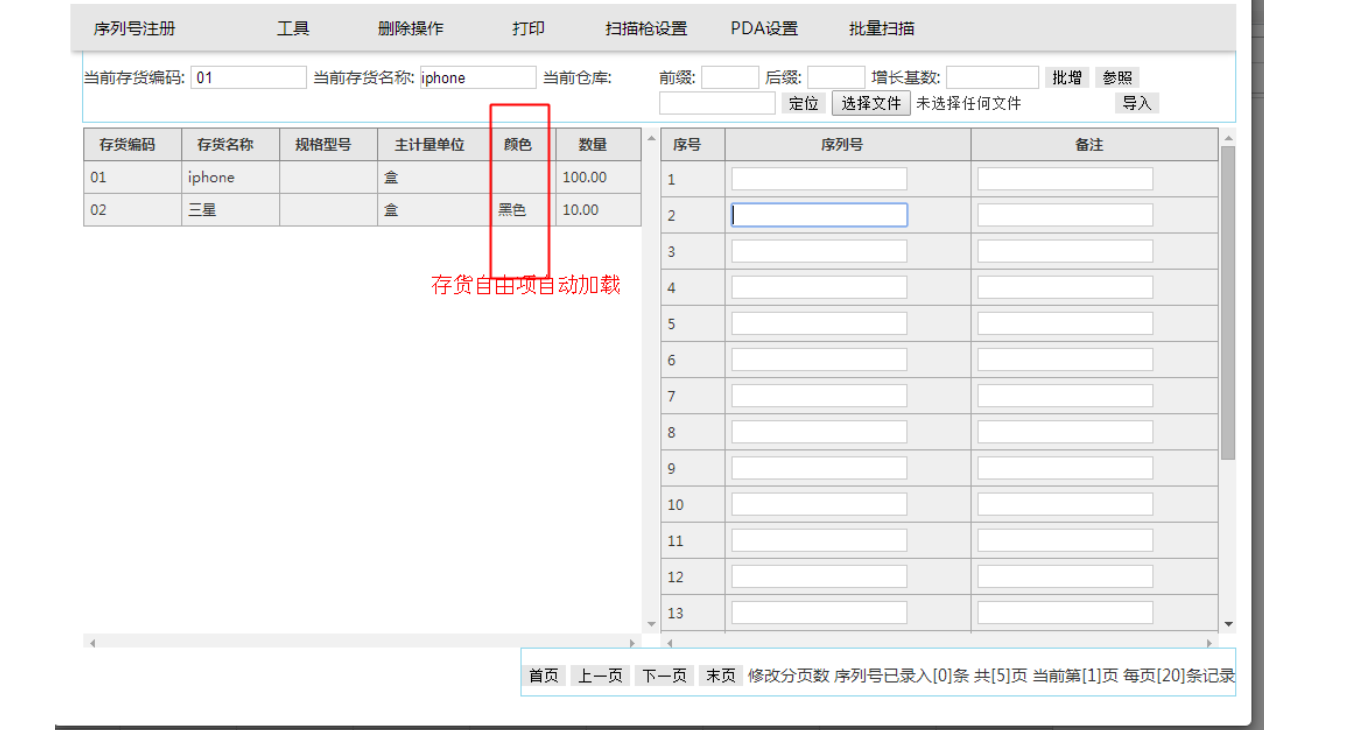The height and width of the screenshot is (742, 1345).
Task: Open PDA设置 menu item
Action: 764,29
